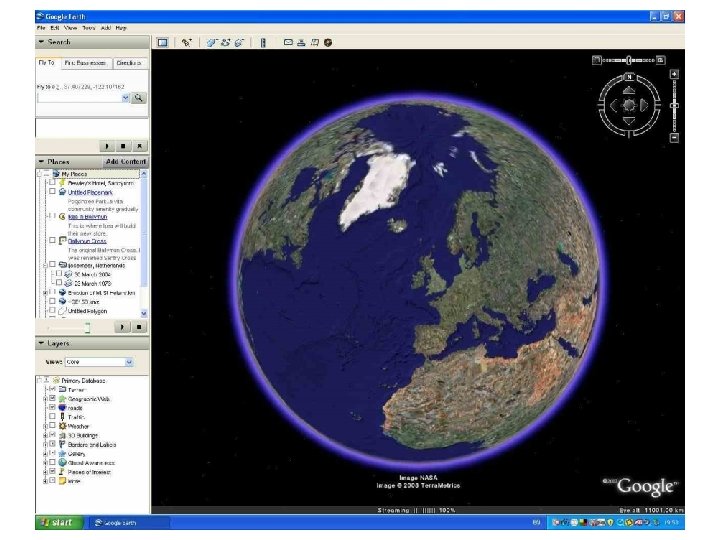Click the Add Content button
The image size is (720, 540).
126,162
